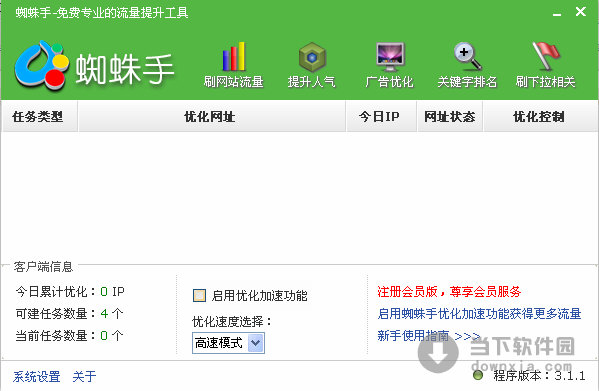Expand the 高速模式 speed dropdown
This screenshot has width=599, height=391.
click(x=256, y=343)
